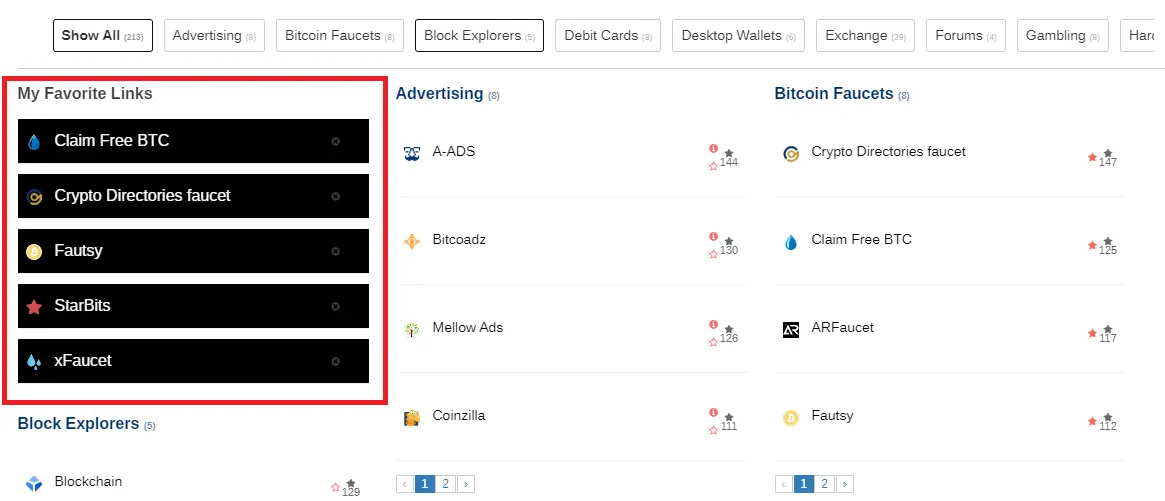Go to the next Bitcoin Faucets page with the arrow
Screen dimensions: 1165x501
pos(845,485)
